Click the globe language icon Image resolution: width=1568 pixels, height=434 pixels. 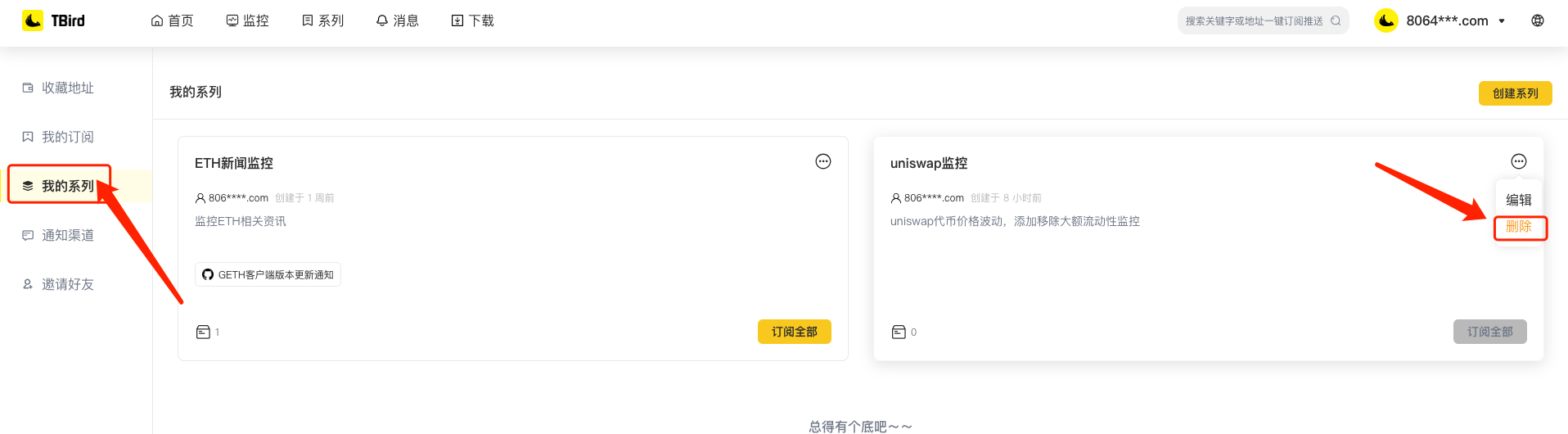click(x=1538, y=21)
